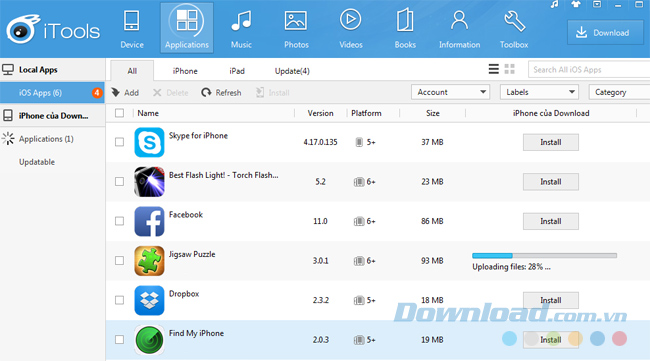Click the Skype version 4.17.0.135

320,142
